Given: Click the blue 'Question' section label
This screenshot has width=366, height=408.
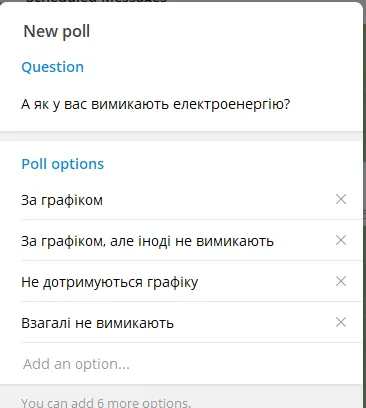Looking at the screenshot, I should [x=52, y=67].
